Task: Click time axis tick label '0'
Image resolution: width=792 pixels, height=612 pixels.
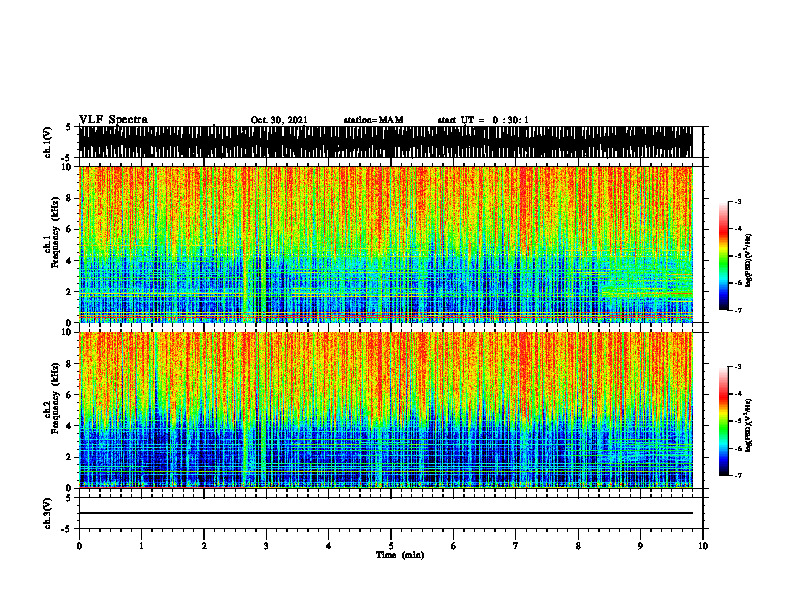Action: [79, 546]
